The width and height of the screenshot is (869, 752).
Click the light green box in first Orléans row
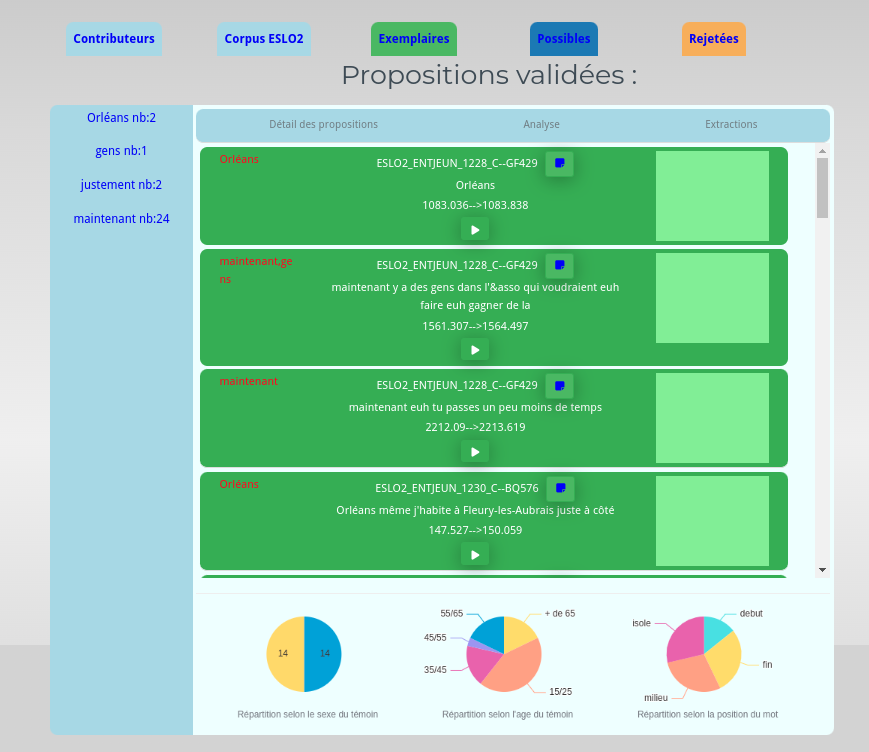tap(712, 196)
